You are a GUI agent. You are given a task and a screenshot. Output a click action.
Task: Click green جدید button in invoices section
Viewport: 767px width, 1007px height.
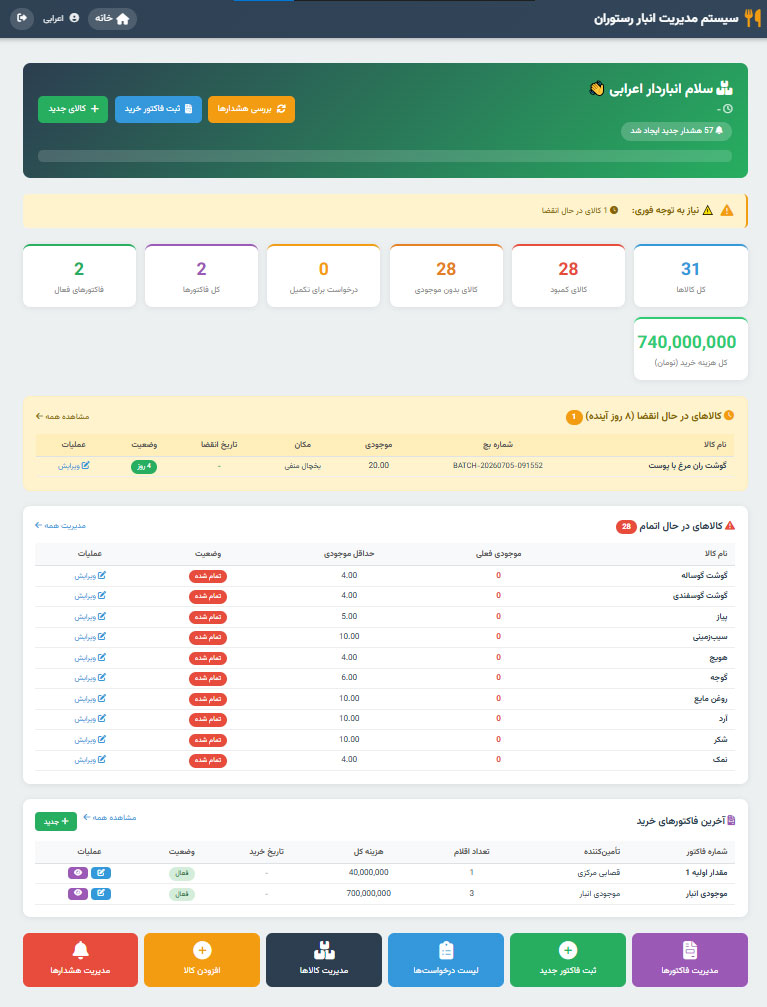point(56,821)
